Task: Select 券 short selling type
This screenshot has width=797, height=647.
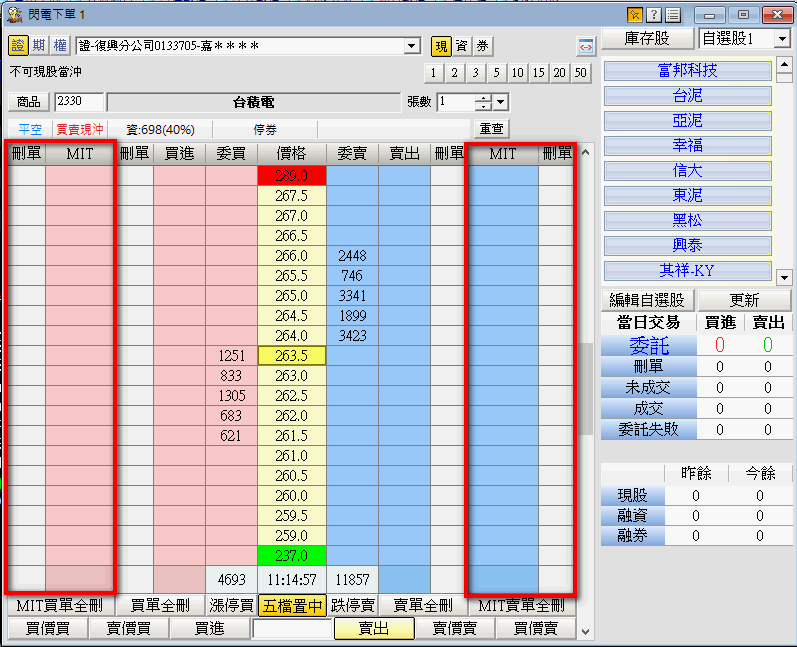Action: coord(482,46)
